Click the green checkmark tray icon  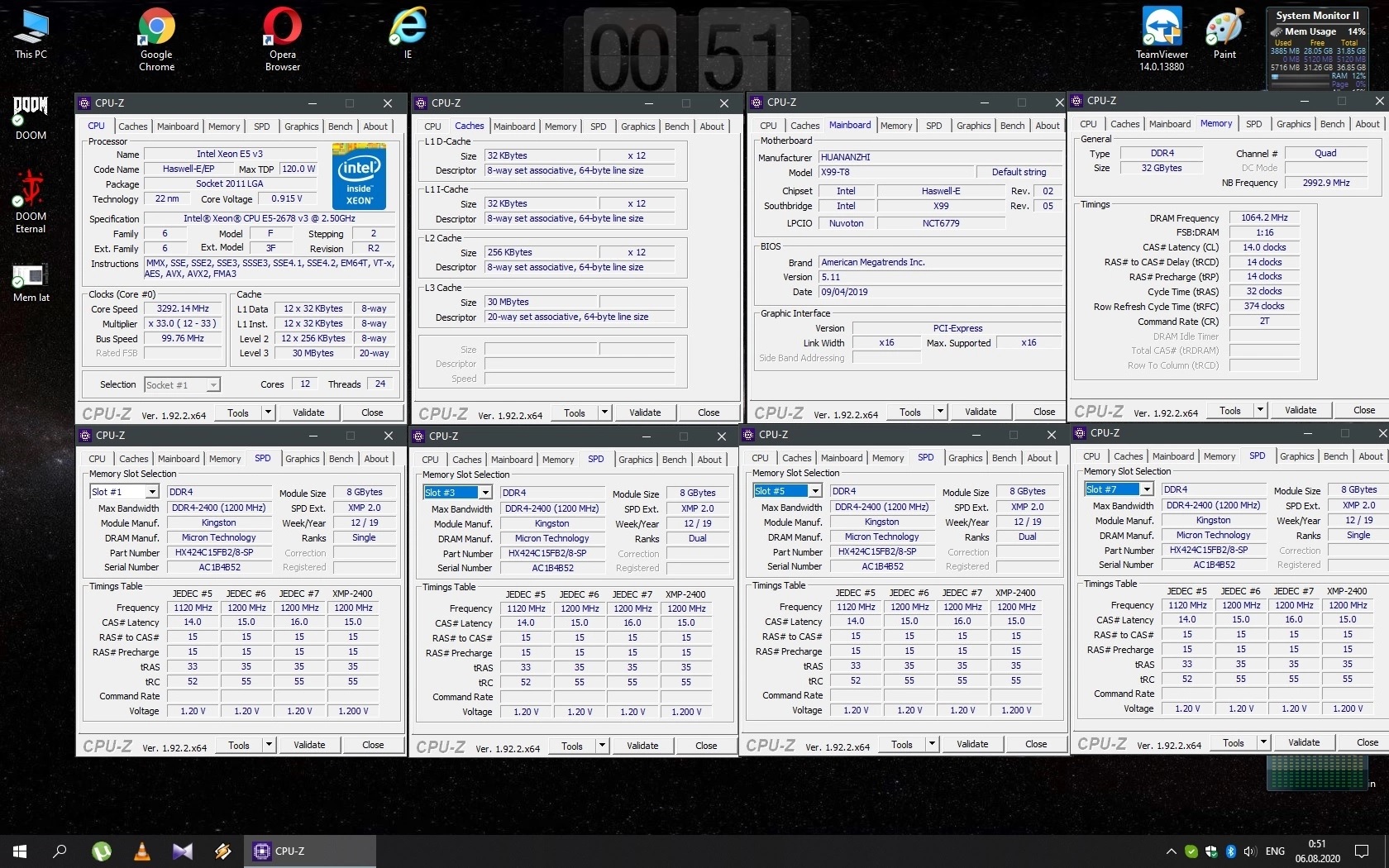1191,851
